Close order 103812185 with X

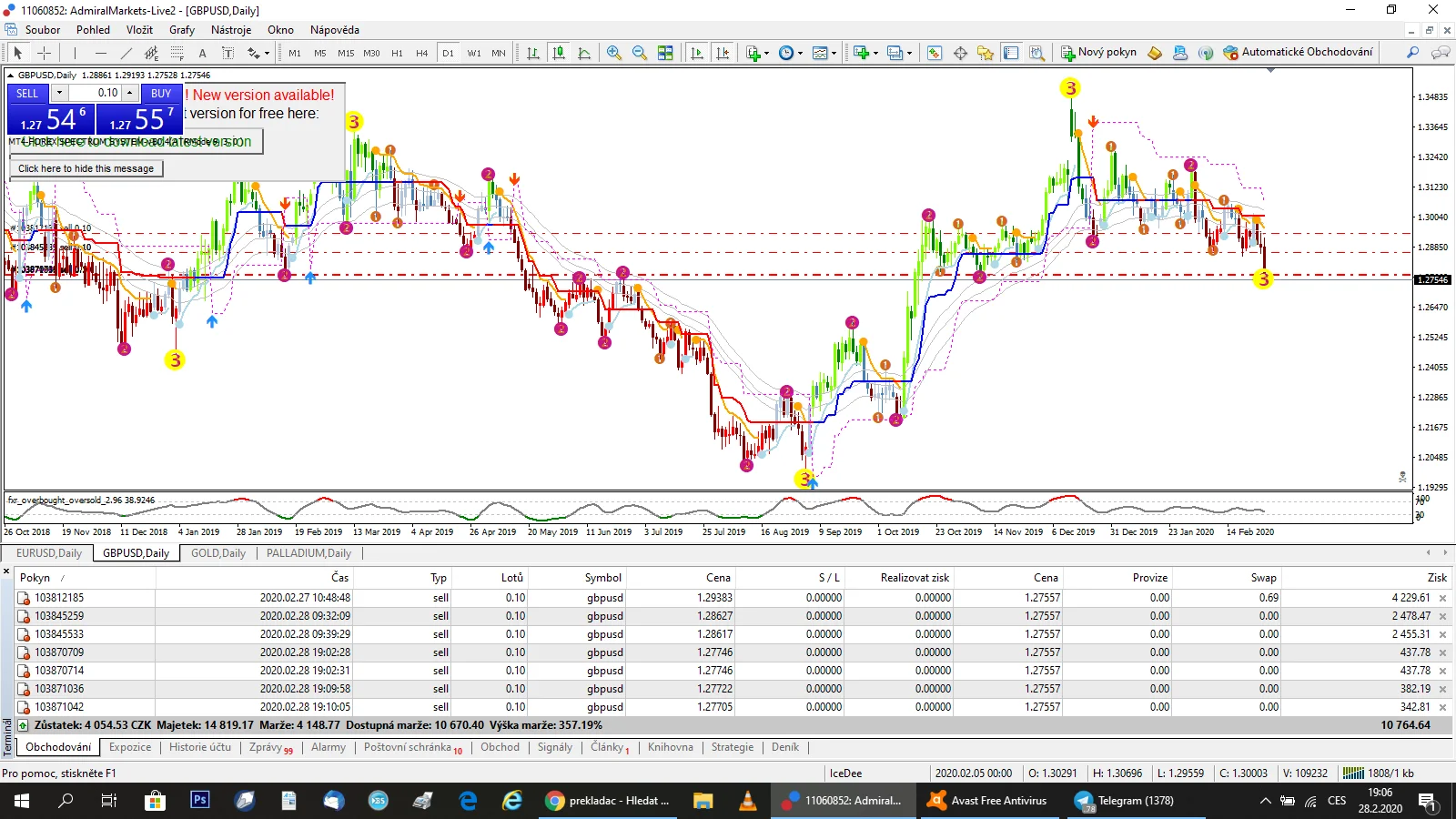1442,599
